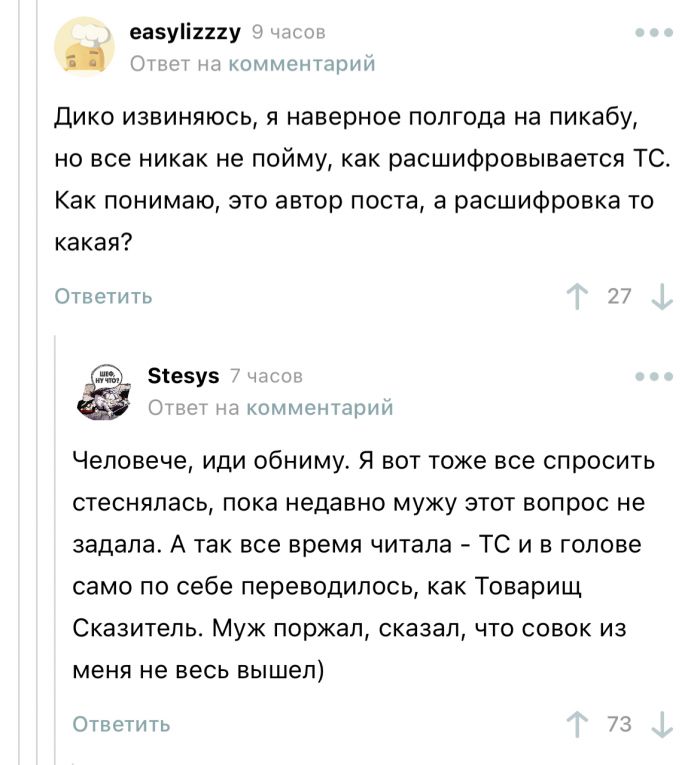The height and width of the screenshot is (765, 700).
Task: Open three-dot menu on Stesys's comment
Action: pyautogui.click(x=654, y=376)
